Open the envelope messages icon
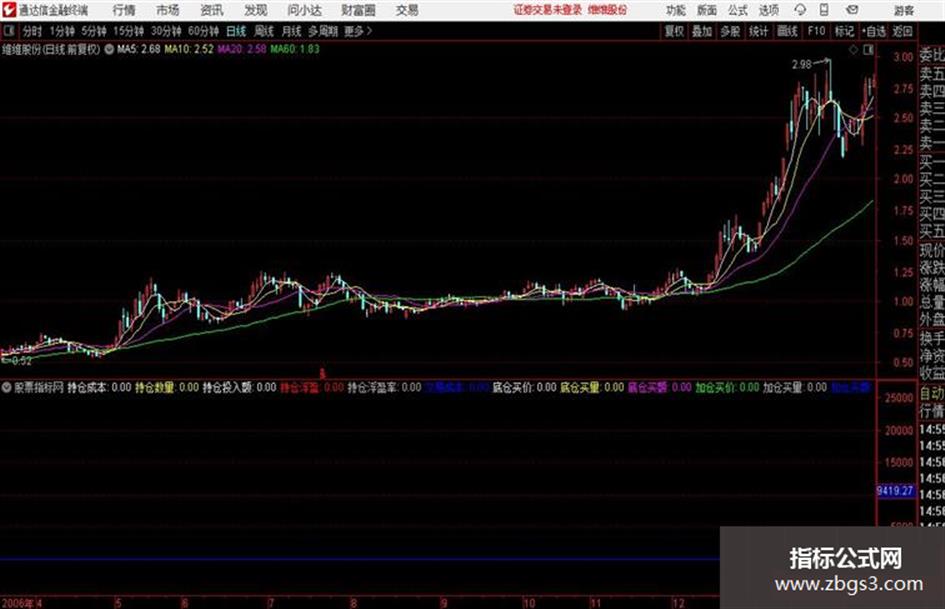945x609 pixels. coord(852,10)
